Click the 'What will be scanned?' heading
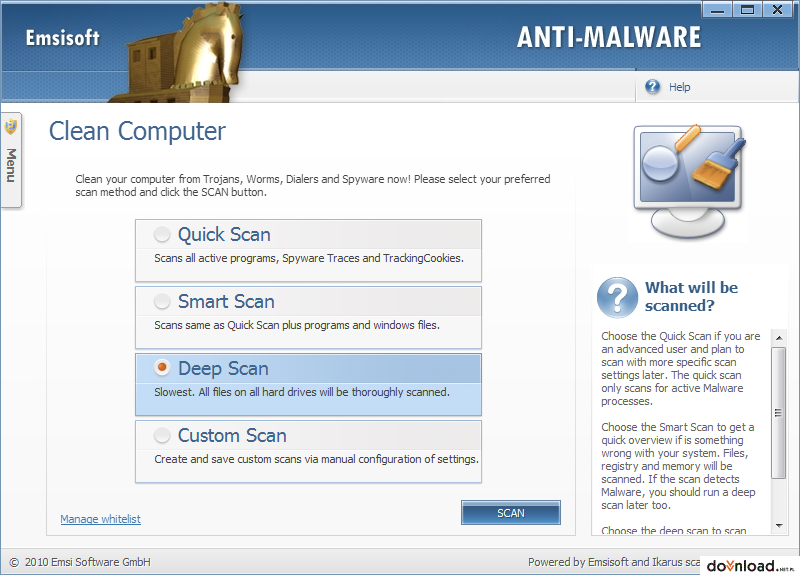This screenshot has width=800, height=575. click(x=691, y=296)
